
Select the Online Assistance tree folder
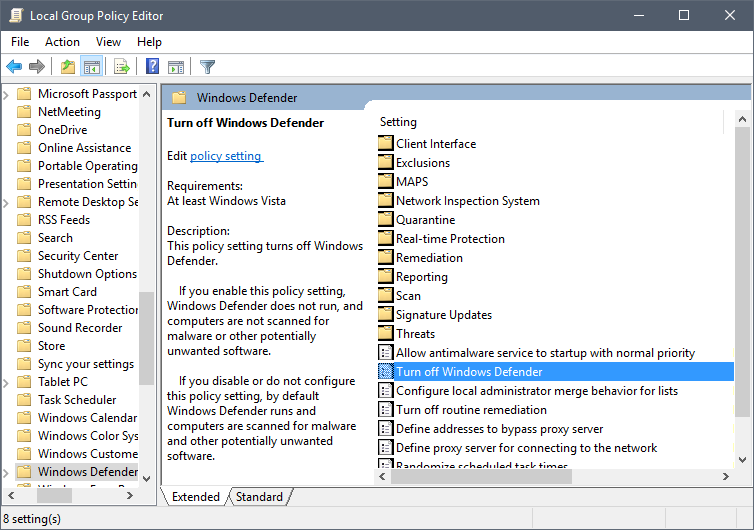(84, 148)
